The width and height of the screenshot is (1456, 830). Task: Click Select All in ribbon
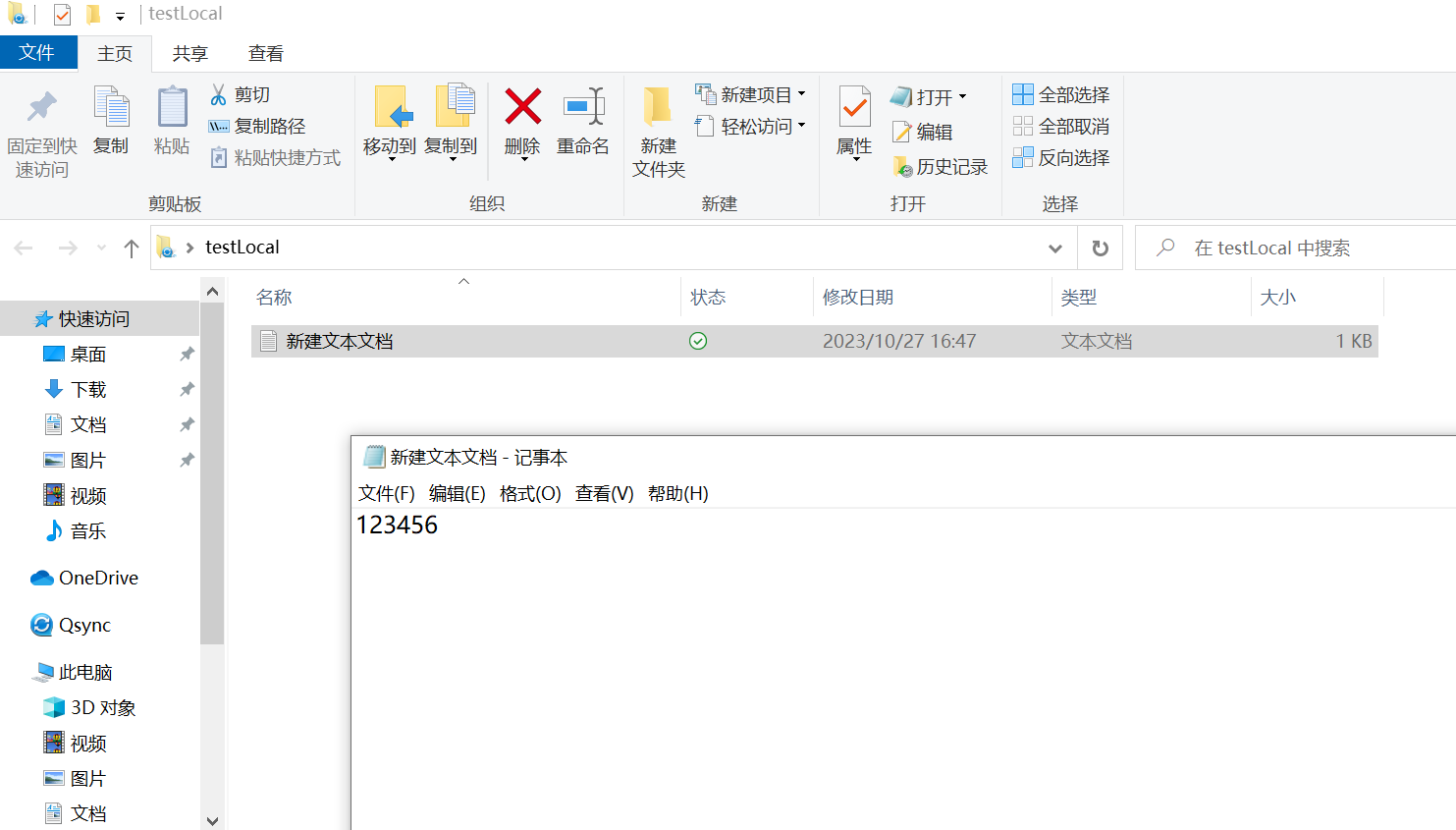pos(1061,94)
